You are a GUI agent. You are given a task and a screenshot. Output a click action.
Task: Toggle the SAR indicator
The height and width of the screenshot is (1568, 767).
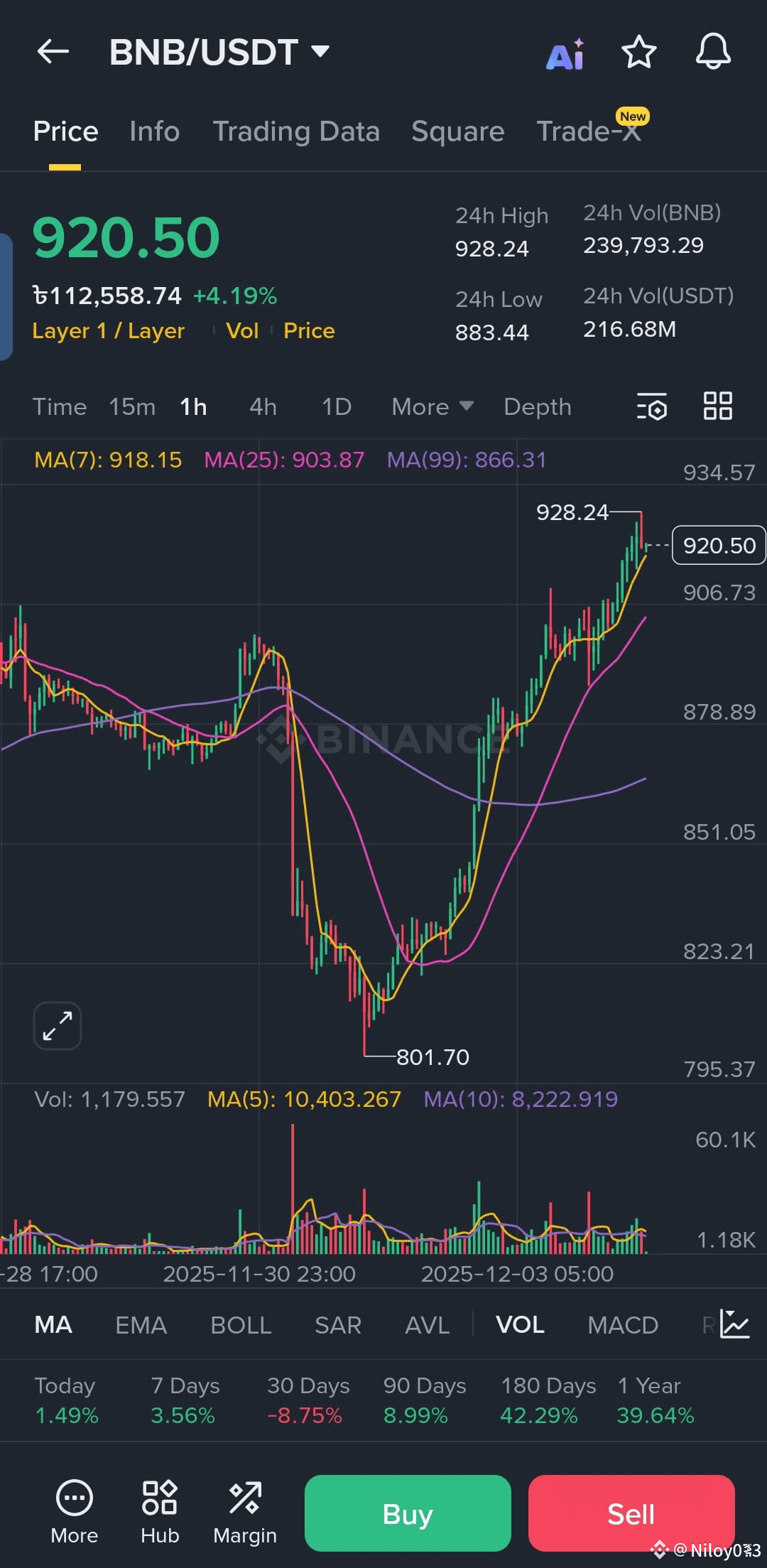coord(338,1325)
